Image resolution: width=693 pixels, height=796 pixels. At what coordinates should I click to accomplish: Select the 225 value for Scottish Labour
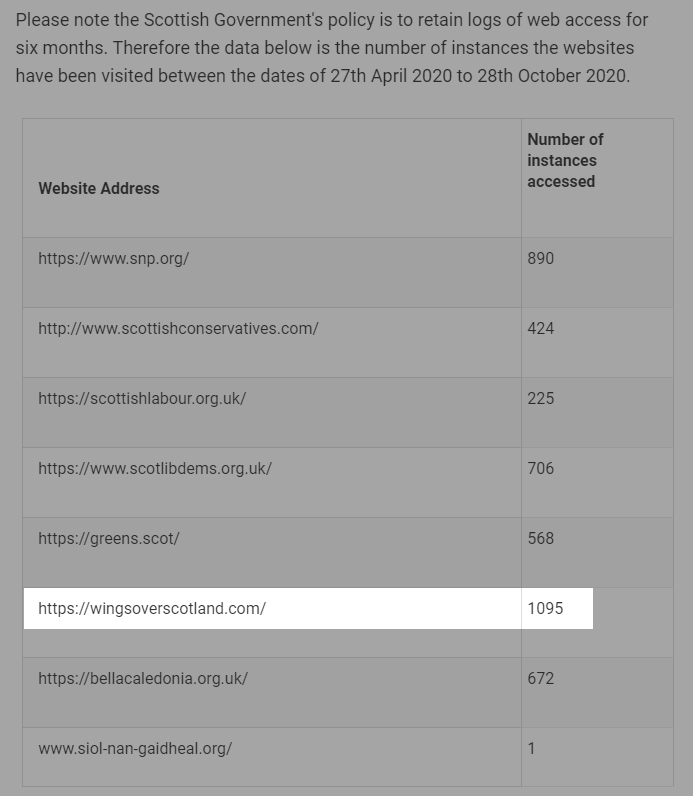540,399
